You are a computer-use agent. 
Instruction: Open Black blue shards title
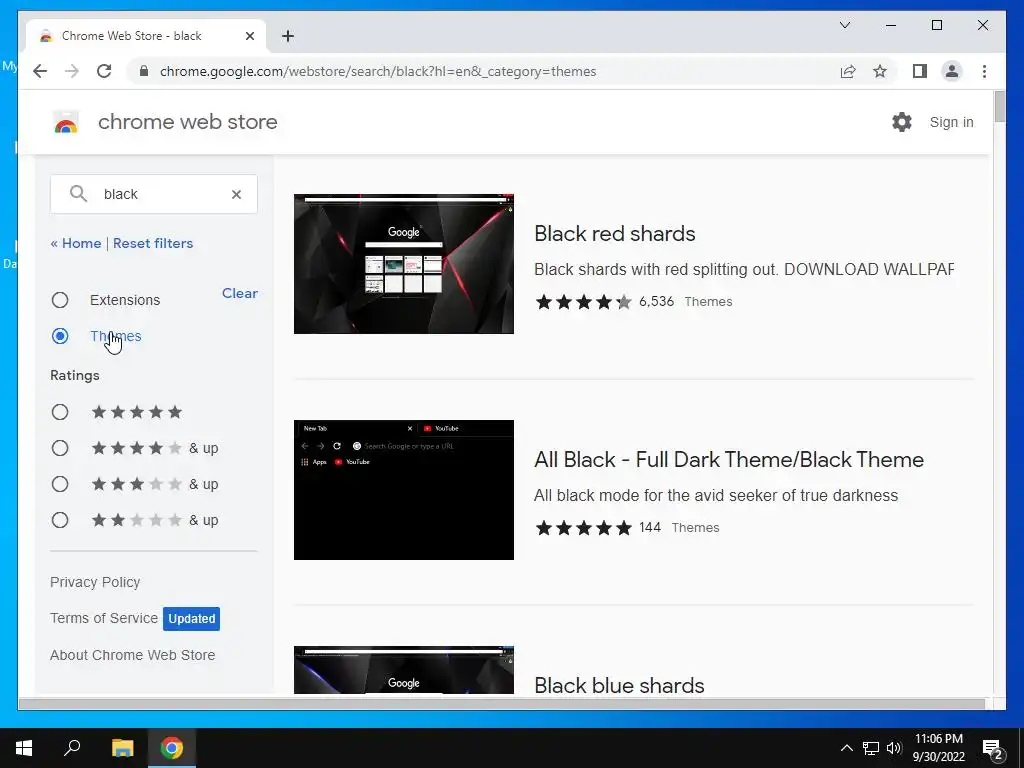619,685
